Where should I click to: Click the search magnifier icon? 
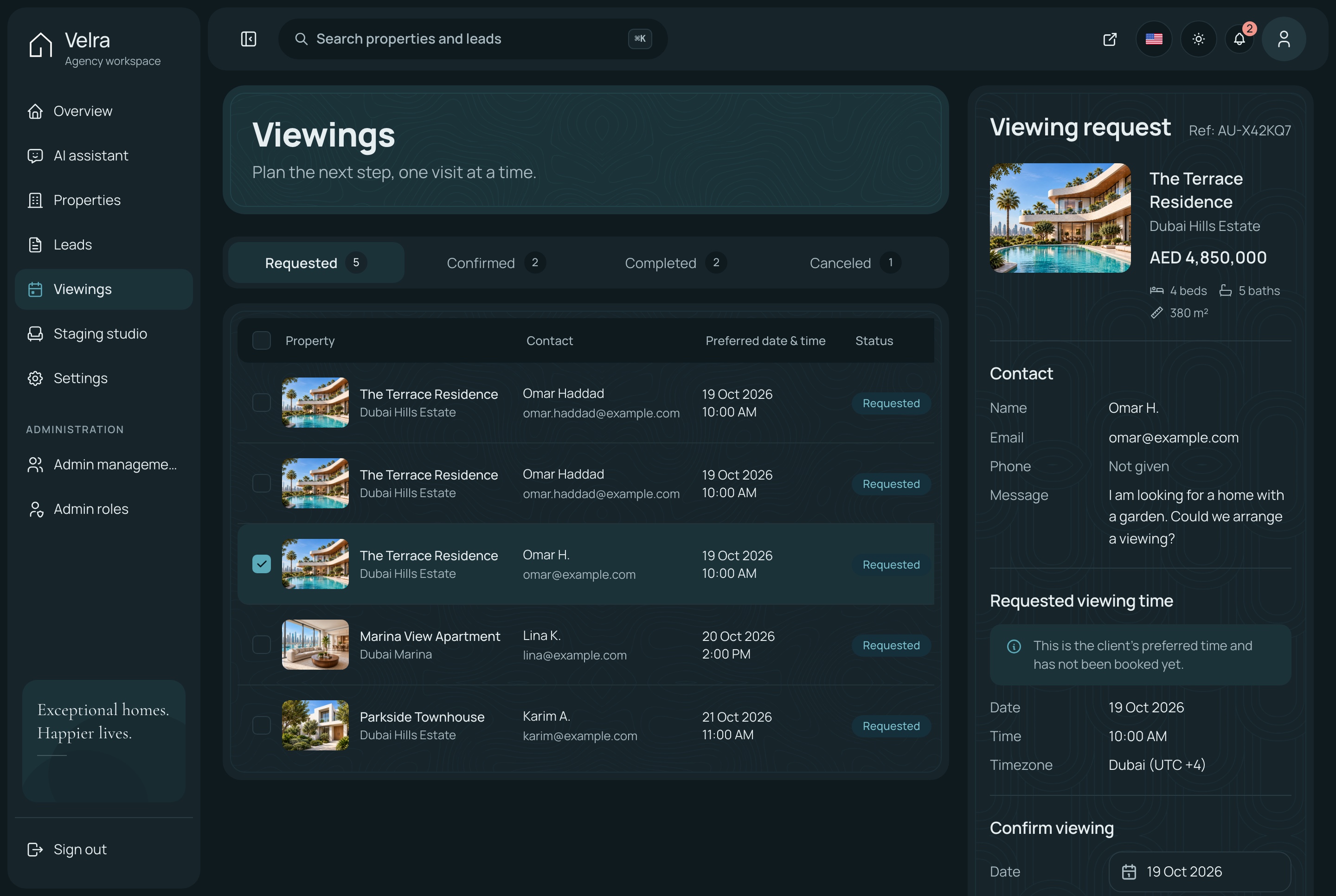[301, 39]
